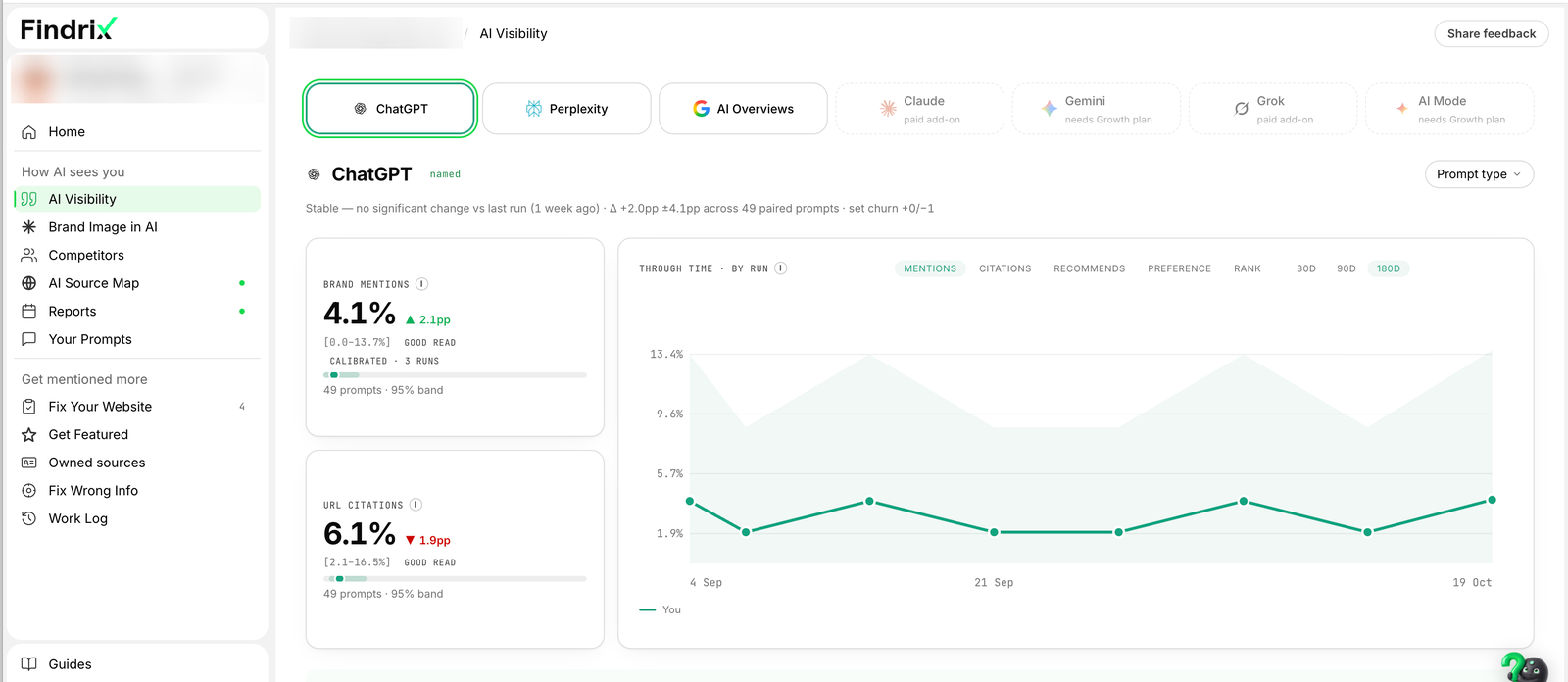
Task: Click the Grok logo icon
Action: [1242, 109]
